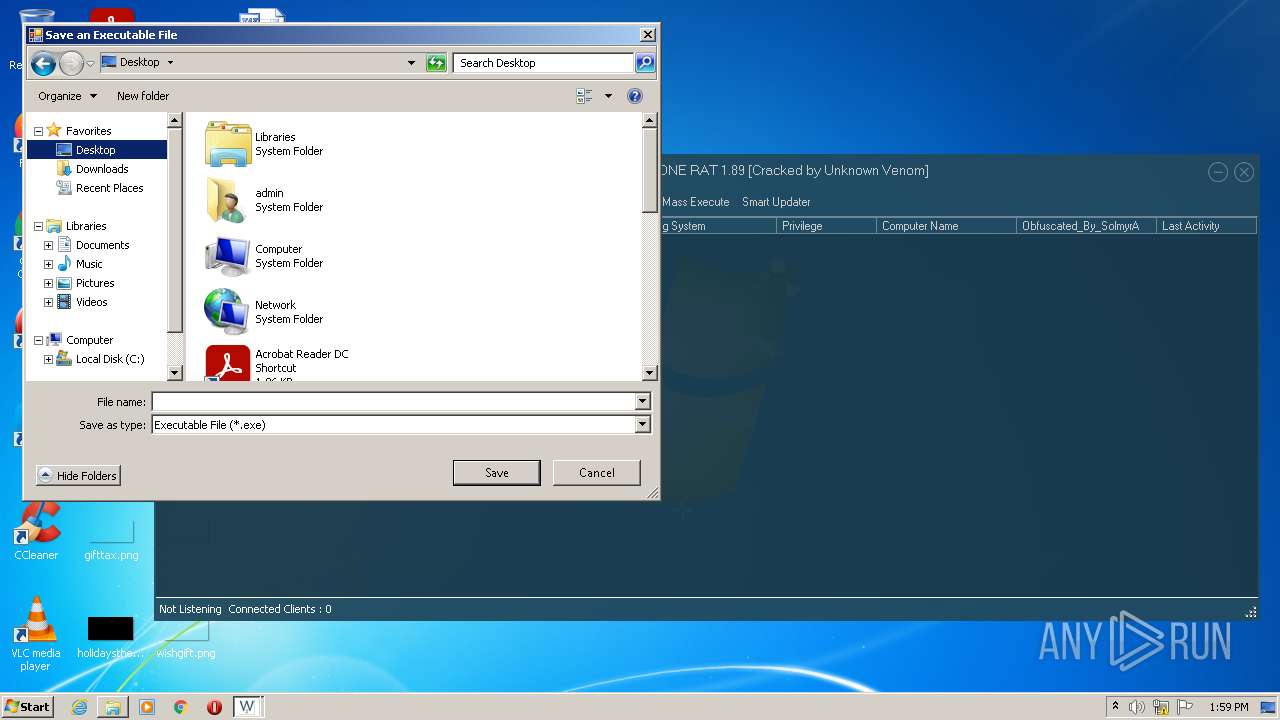Open the Libraries folder icon in file list

click(228, 144)
